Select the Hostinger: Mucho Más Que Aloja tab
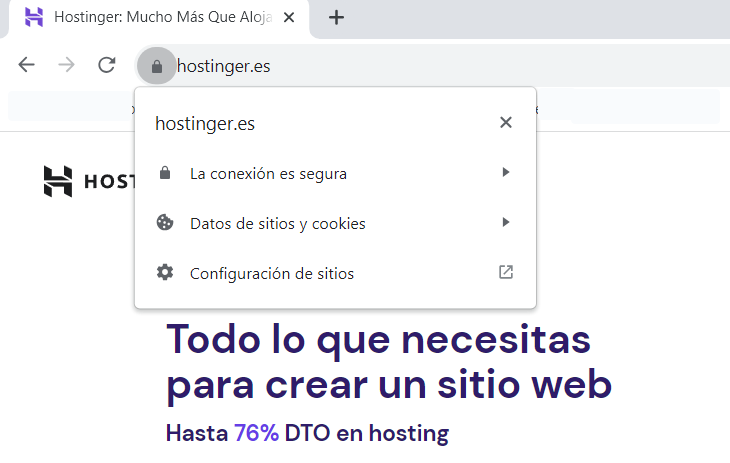The width and height of the screenshot is (730, 463). pos(159,18)
